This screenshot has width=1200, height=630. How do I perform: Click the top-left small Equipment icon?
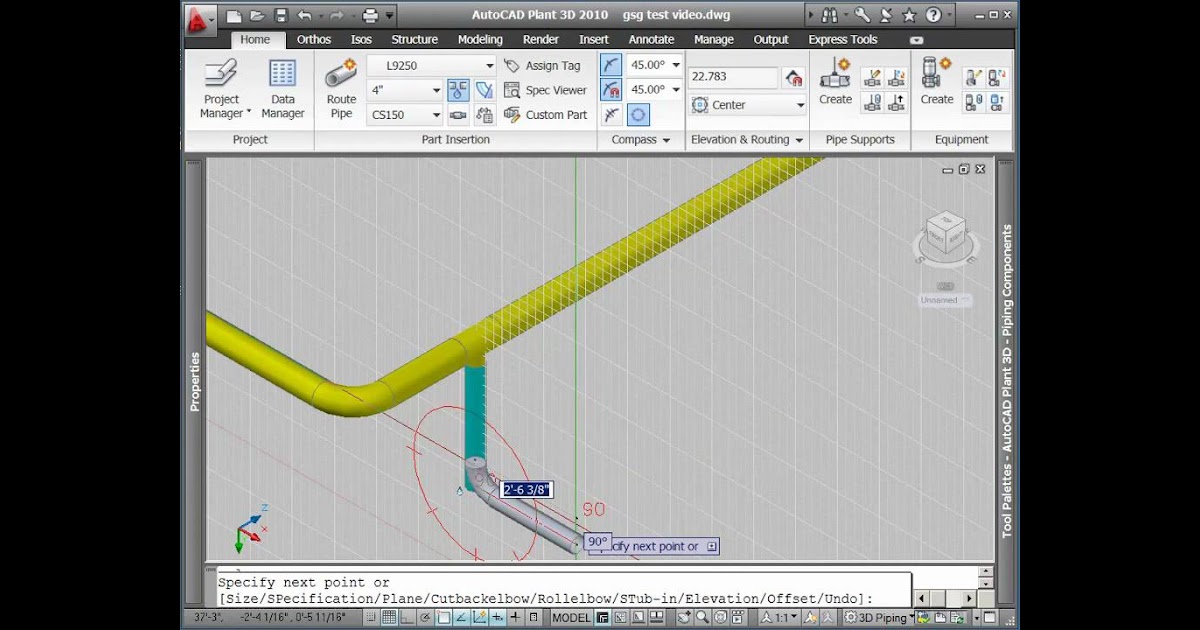point(973,77)
